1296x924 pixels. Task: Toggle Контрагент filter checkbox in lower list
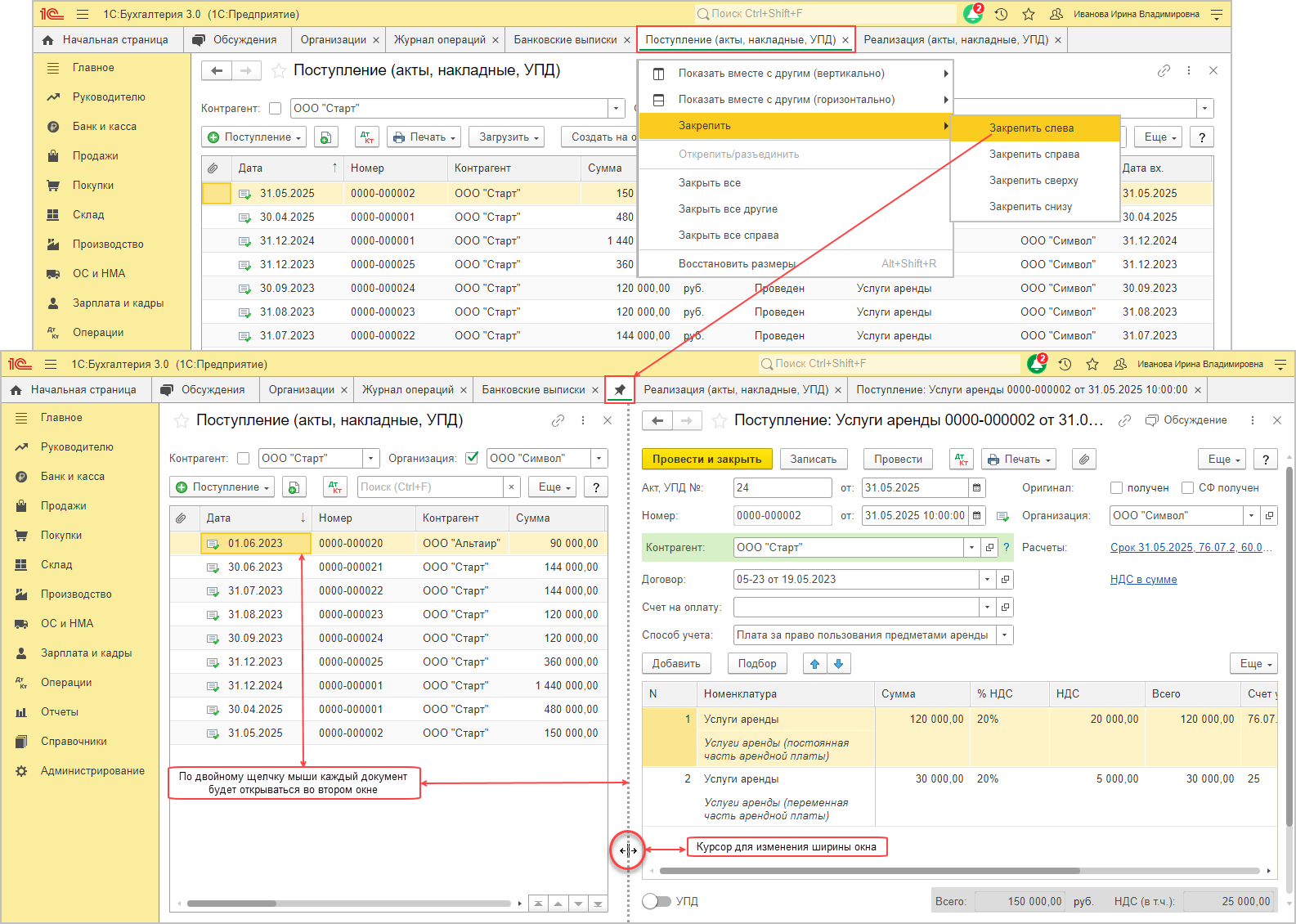(243, 459)
